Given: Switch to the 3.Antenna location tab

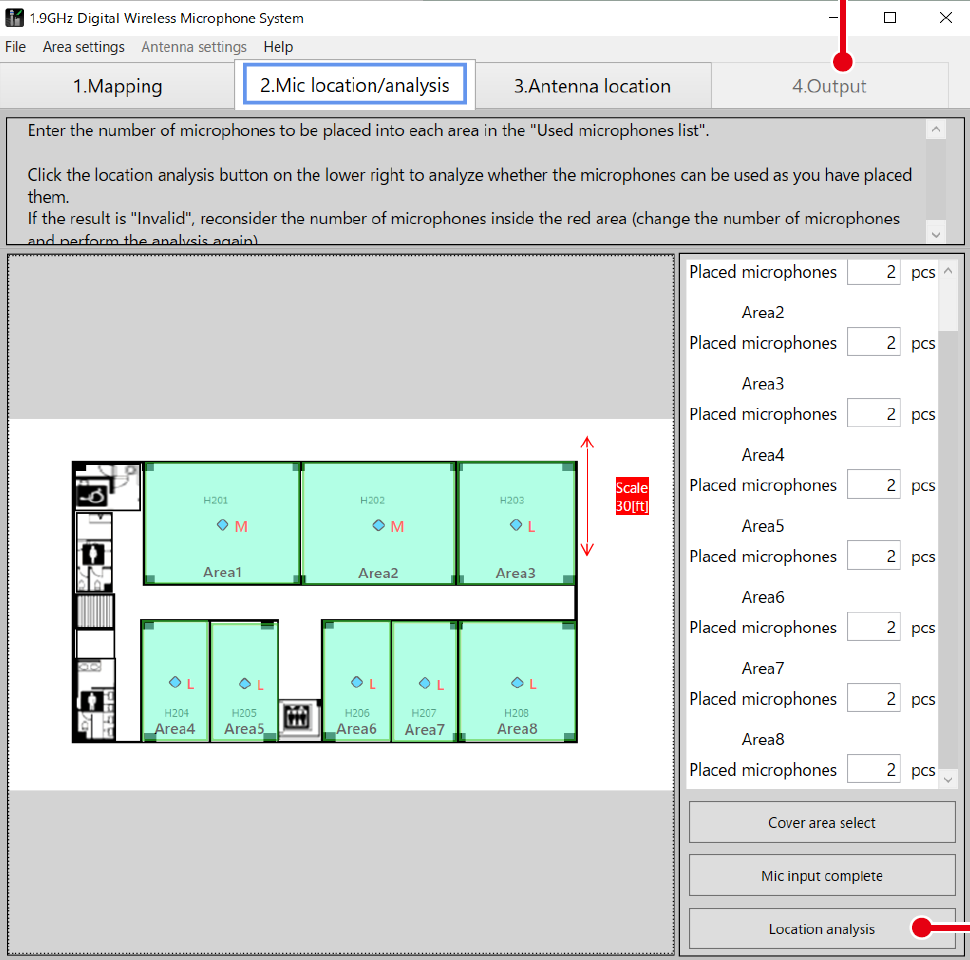Looking at the screenshot, I should click(x=593, y=86).
